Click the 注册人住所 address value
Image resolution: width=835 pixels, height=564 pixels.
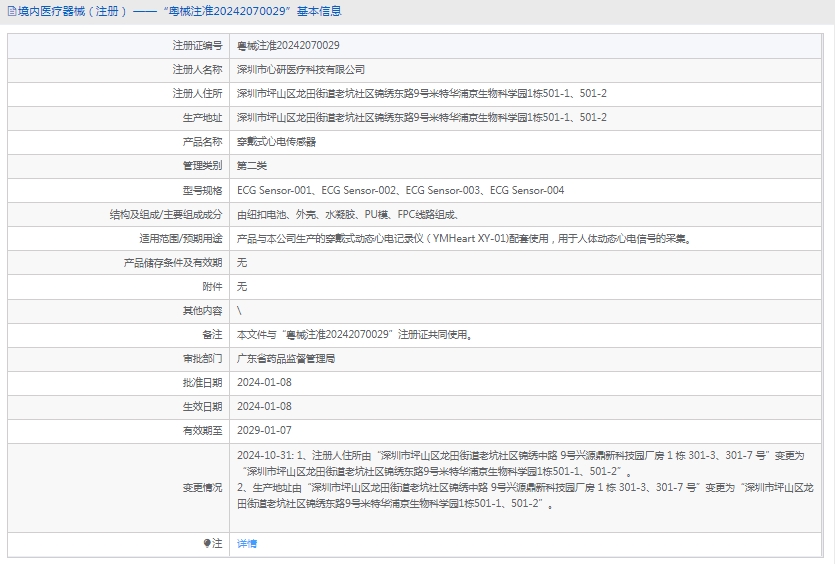(x=421, y=94)
